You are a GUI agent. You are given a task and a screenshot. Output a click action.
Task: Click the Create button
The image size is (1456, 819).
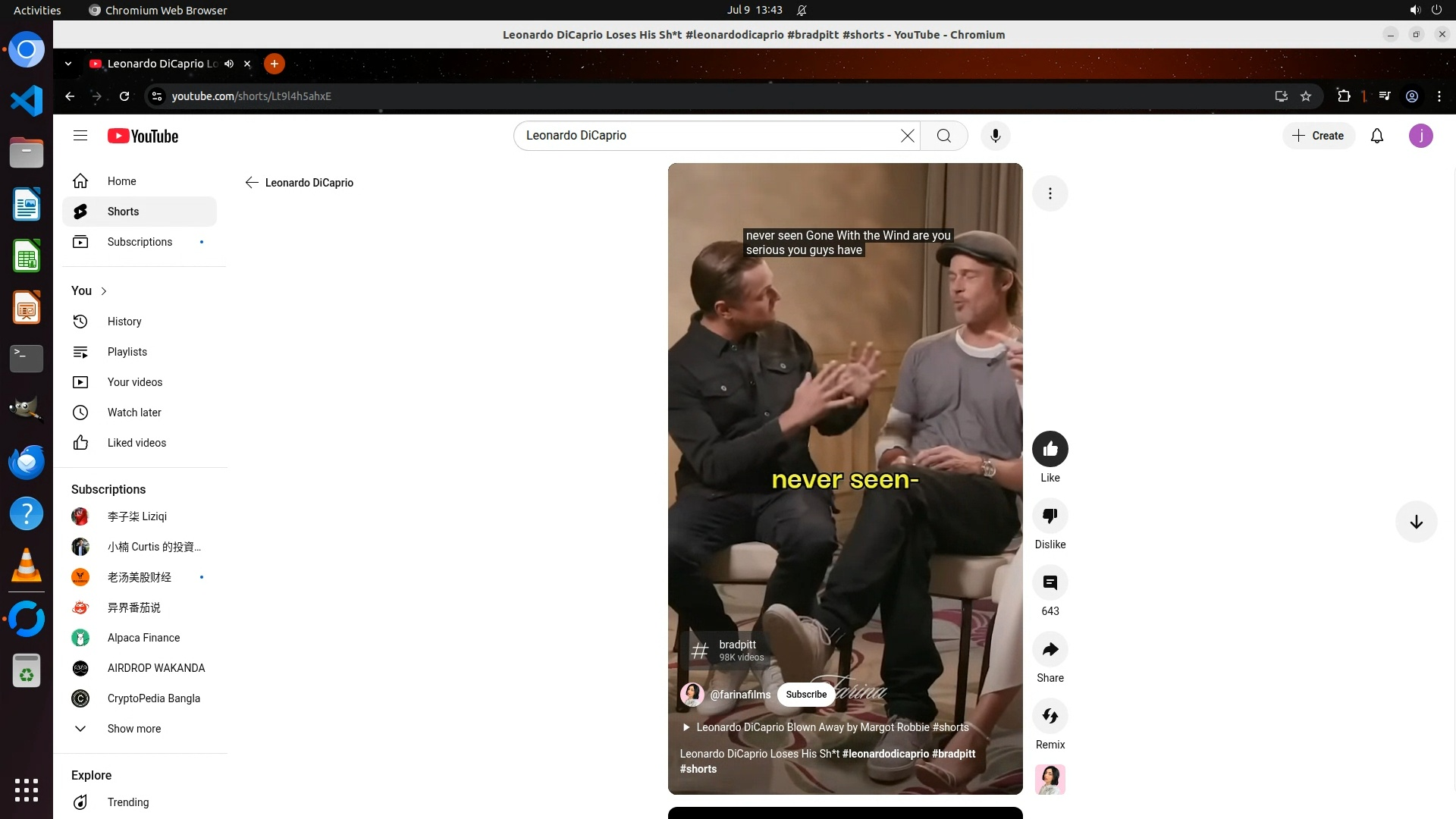click(1318, 136)
